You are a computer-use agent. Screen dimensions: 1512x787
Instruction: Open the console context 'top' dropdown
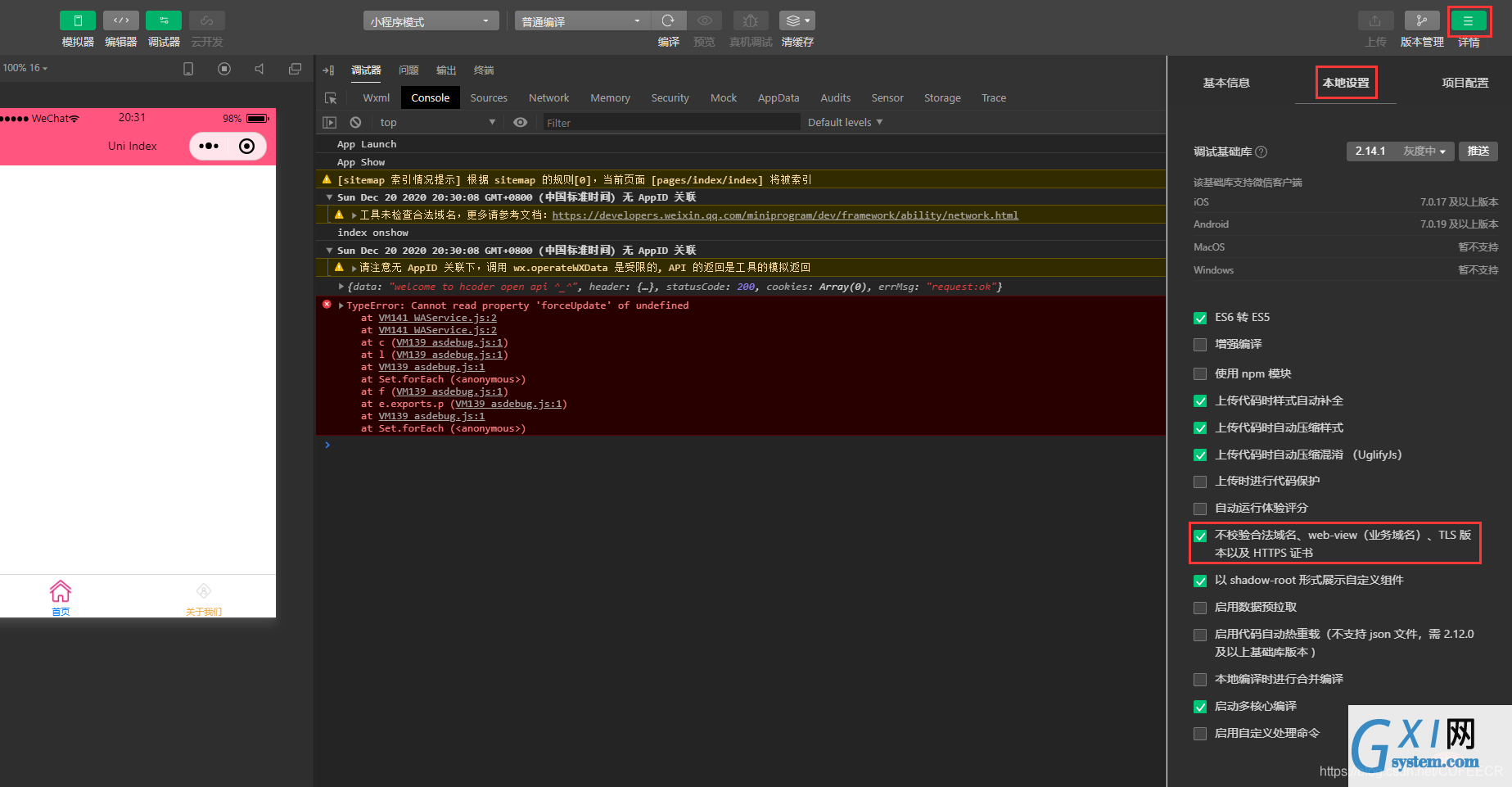(x=437, y=122)
